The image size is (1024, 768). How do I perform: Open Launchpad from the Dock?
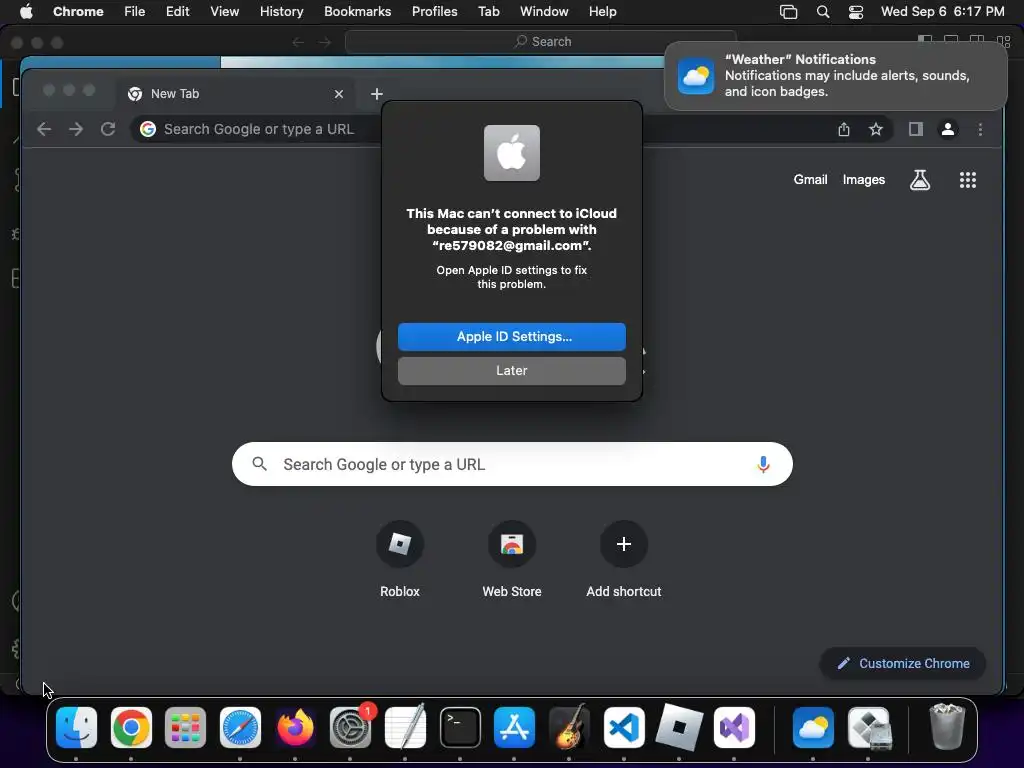(x=185, y=728)
